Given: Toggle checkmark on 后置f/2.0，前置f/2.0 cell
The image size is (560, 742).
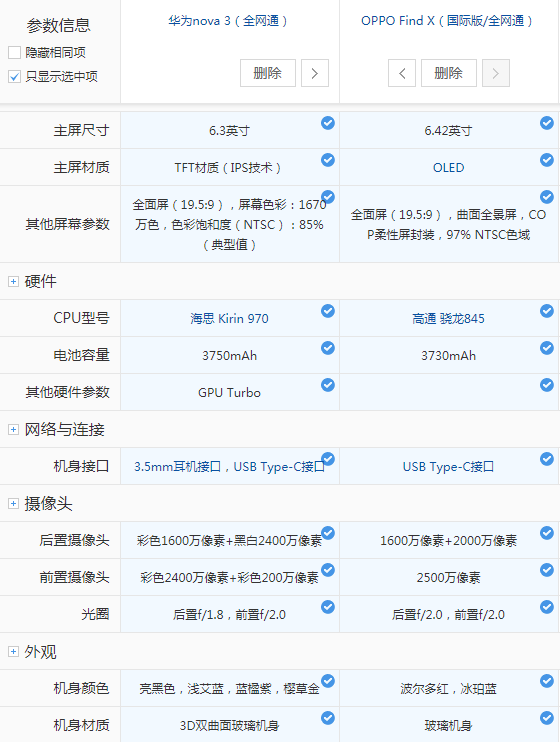Looking at the screenshot, I should pos(547,607).
